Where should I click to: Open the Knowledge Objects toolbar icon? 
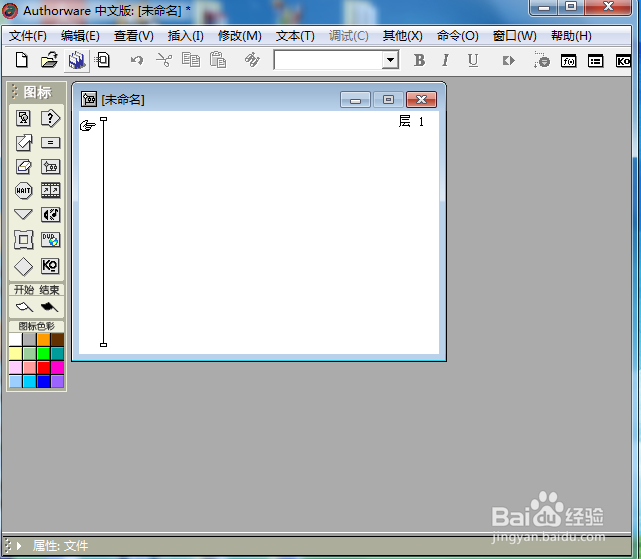(623, 61)
